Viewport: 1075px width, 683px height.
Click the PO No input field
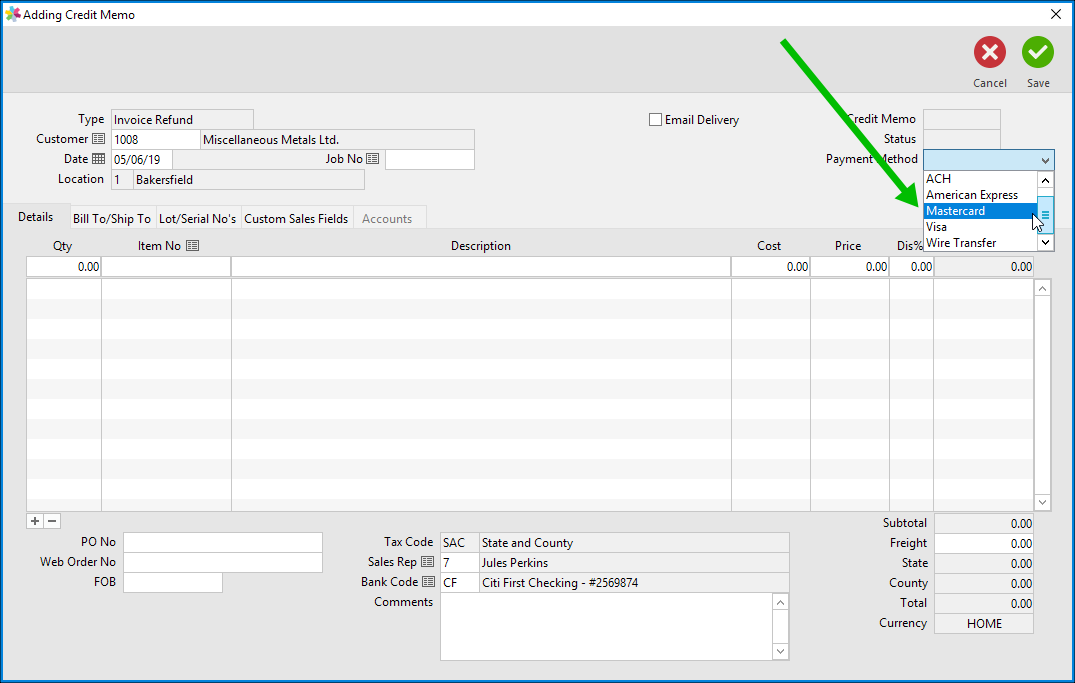[223, 542]
